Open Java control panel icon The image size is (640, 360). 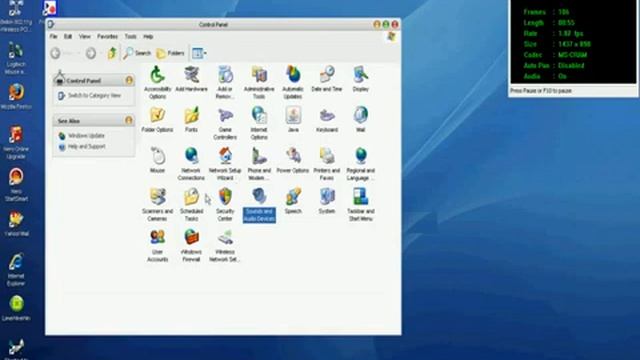pyautogui.click(x=293, y=120)
